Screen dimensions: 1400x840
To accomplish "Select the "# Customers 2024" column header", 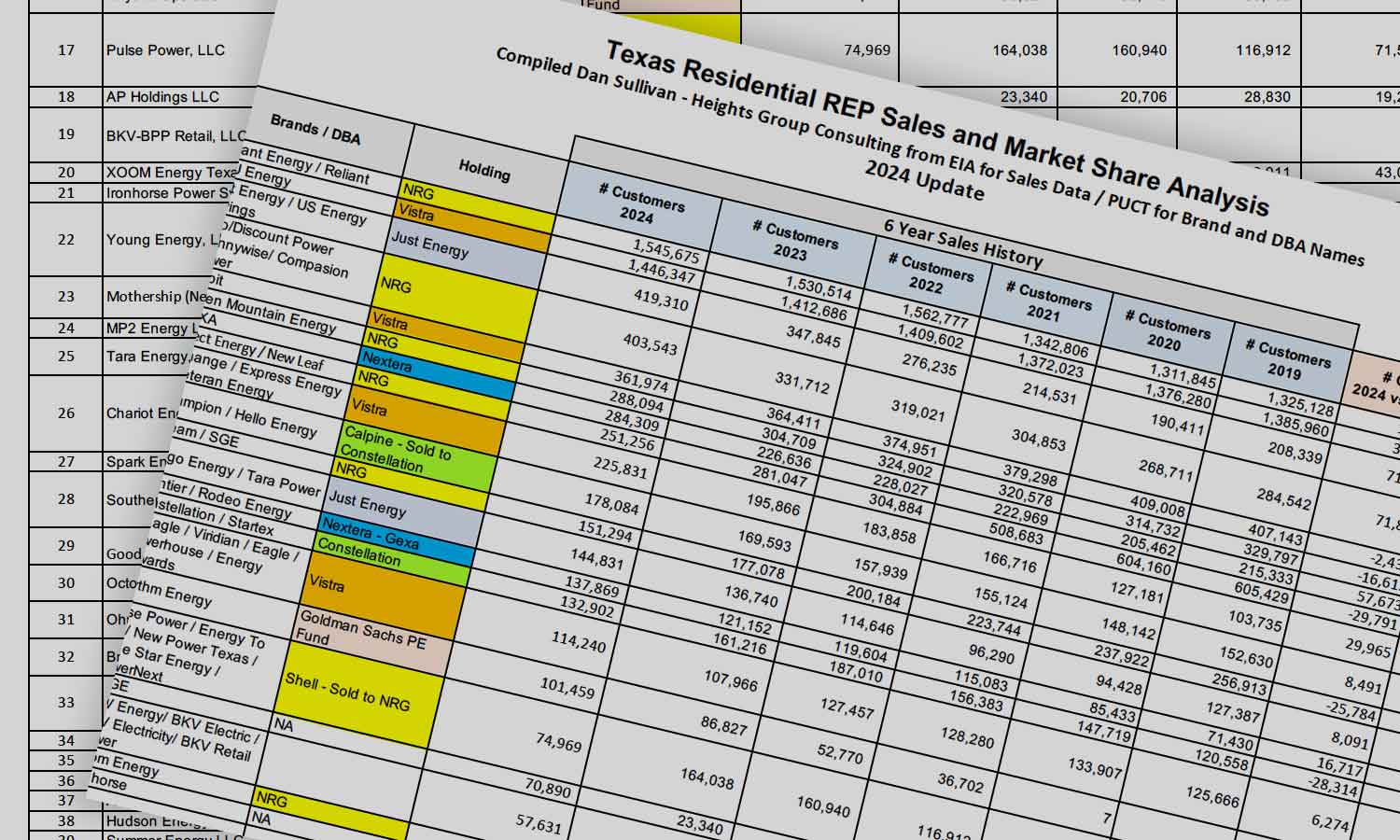I will point(640,205).
